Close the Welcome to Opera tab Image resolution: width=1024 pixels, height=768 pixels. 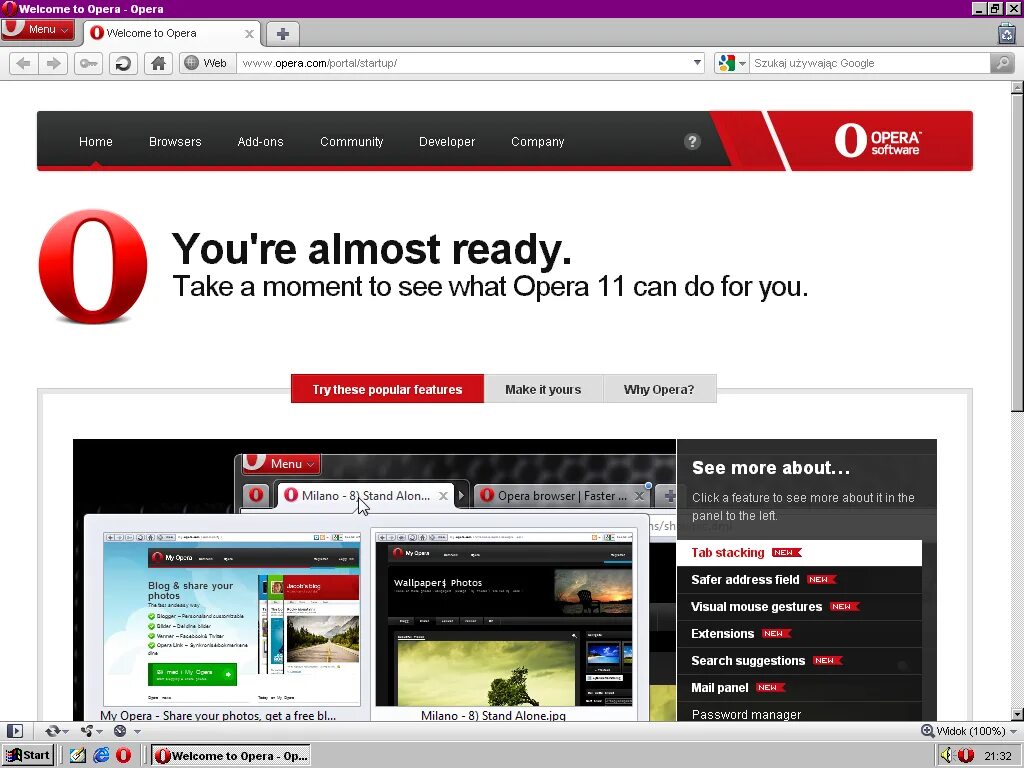point(249,34)
